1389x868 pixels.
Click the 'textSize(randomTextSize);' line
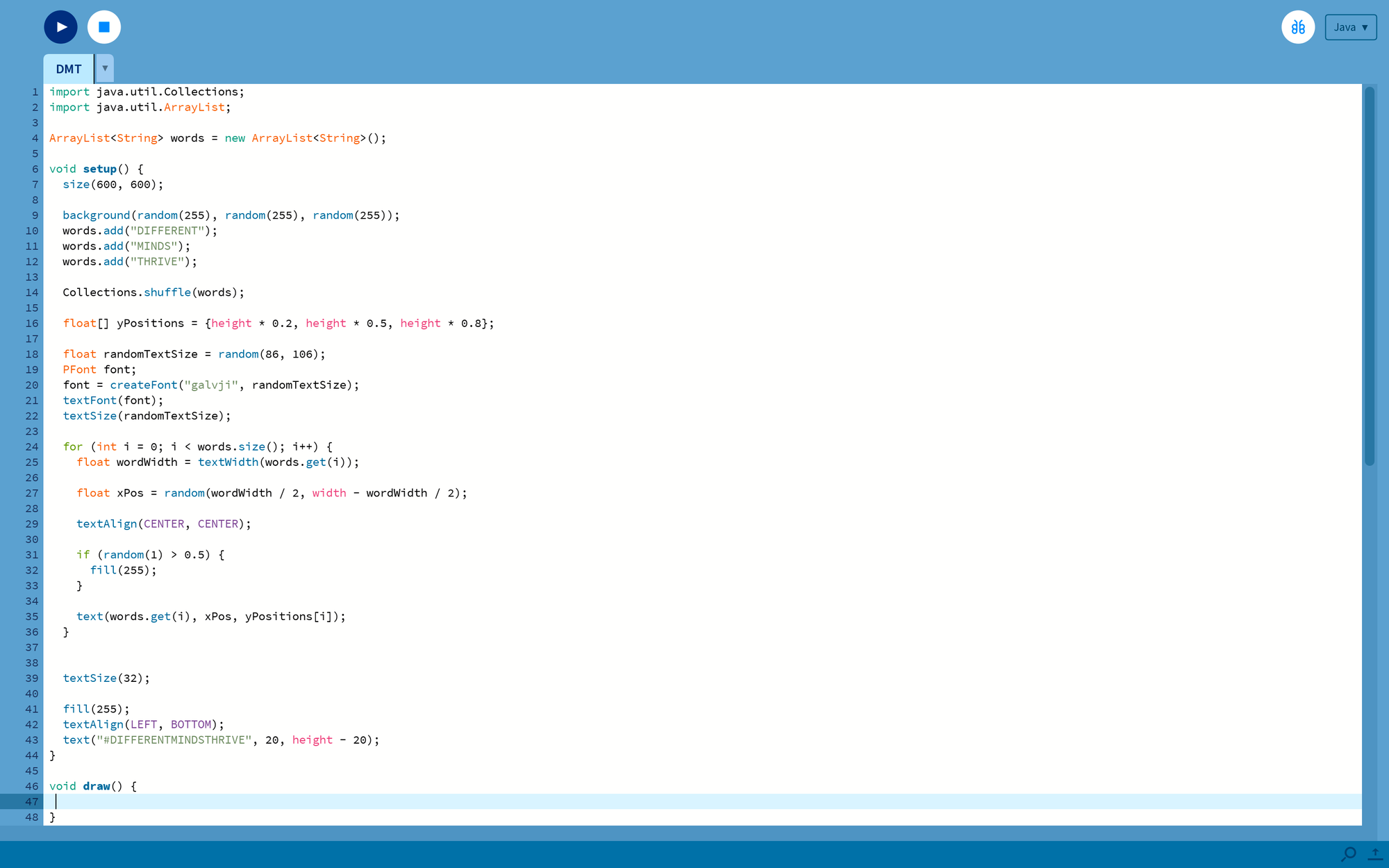tap(147, 415)
